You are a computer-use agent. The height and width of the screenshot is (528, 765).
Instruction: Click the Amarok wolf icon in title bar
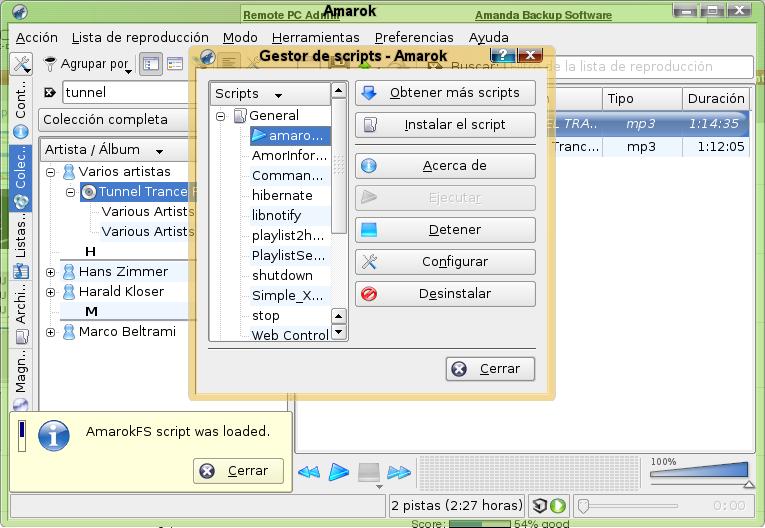[20, 11]
